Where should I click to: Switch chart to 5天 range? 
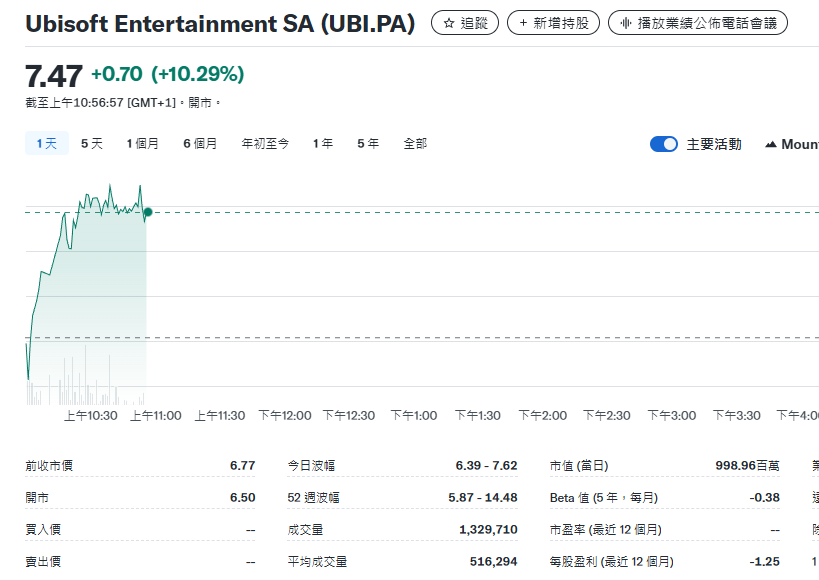92,144
